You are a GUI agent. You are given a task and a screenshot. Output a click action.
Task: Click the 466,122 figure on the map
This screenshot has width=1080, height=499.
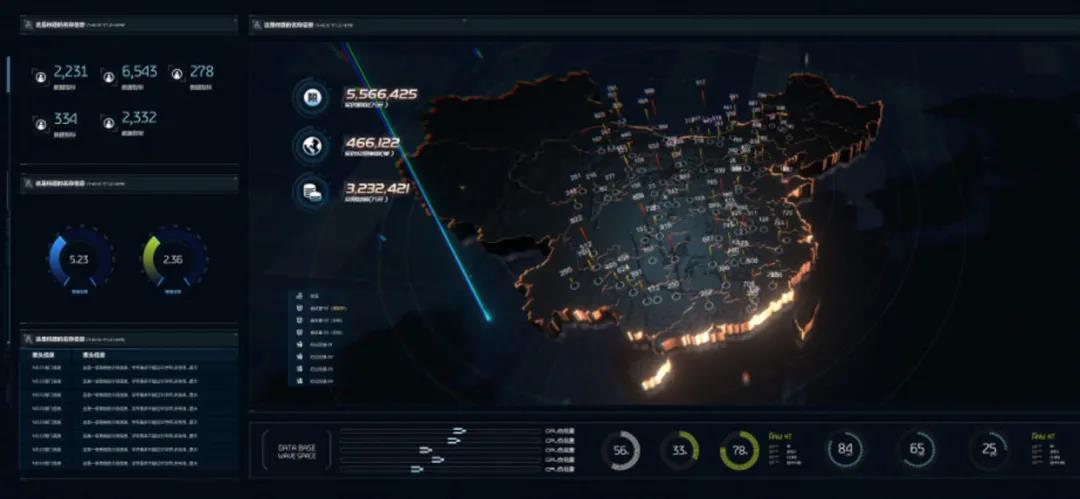(373, 143)
